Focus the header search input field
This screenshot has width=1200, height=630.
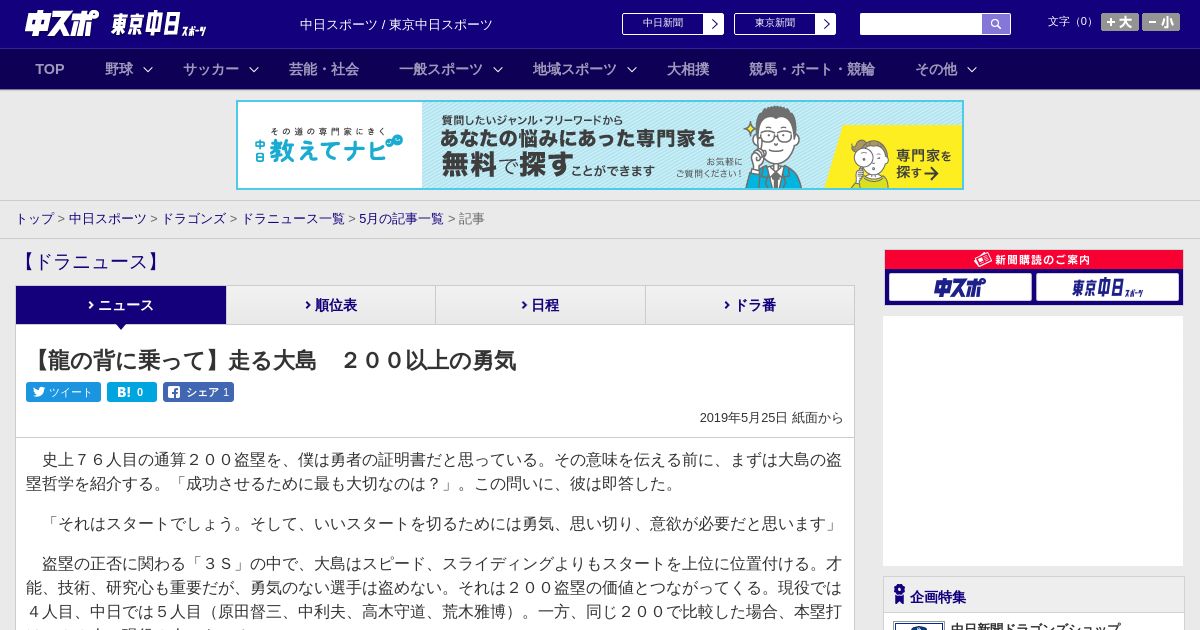pyautogui.click(x=921, y=24)
